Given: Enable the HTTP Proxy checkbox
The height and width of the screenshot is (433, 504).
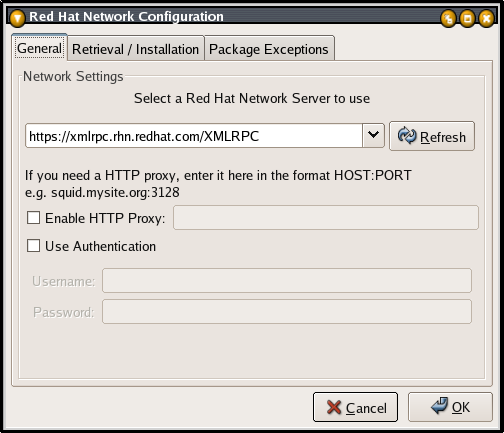Looking at the screenshot, I should point(33,218).
